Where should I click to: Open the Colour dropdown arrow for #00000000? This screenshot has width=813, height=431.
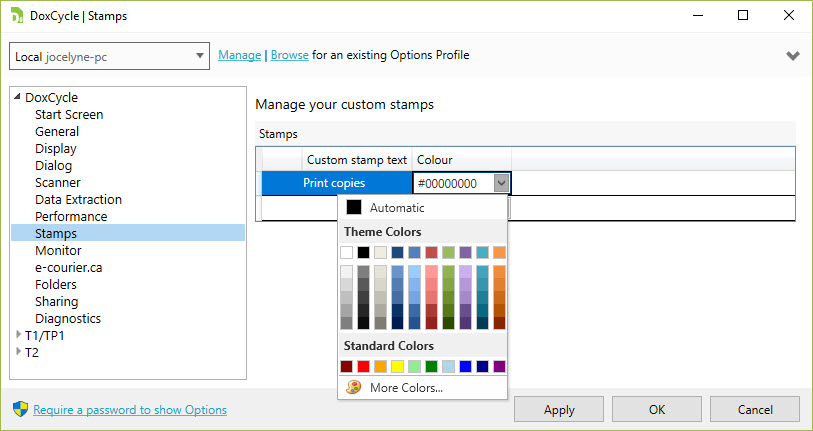pyautogui.click(x=501, y=183)
